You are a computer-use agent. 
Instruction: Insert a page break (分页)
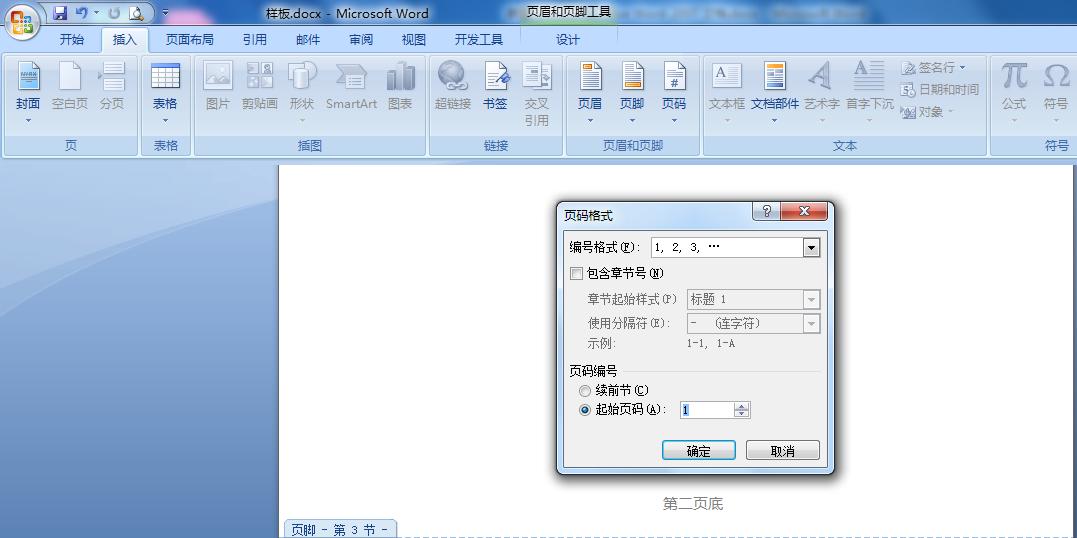click(111, 87)
